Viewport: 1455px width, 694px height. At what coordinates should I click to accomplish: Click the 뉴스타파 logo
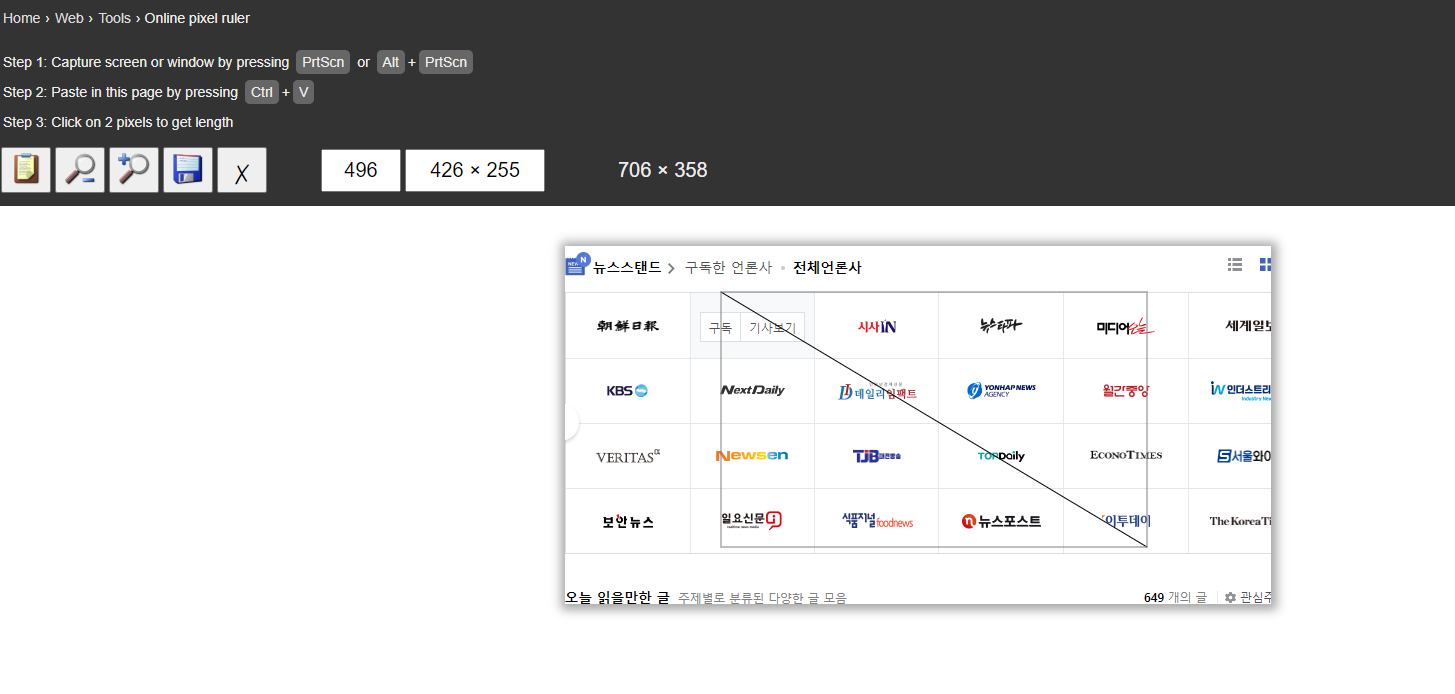1001,325
